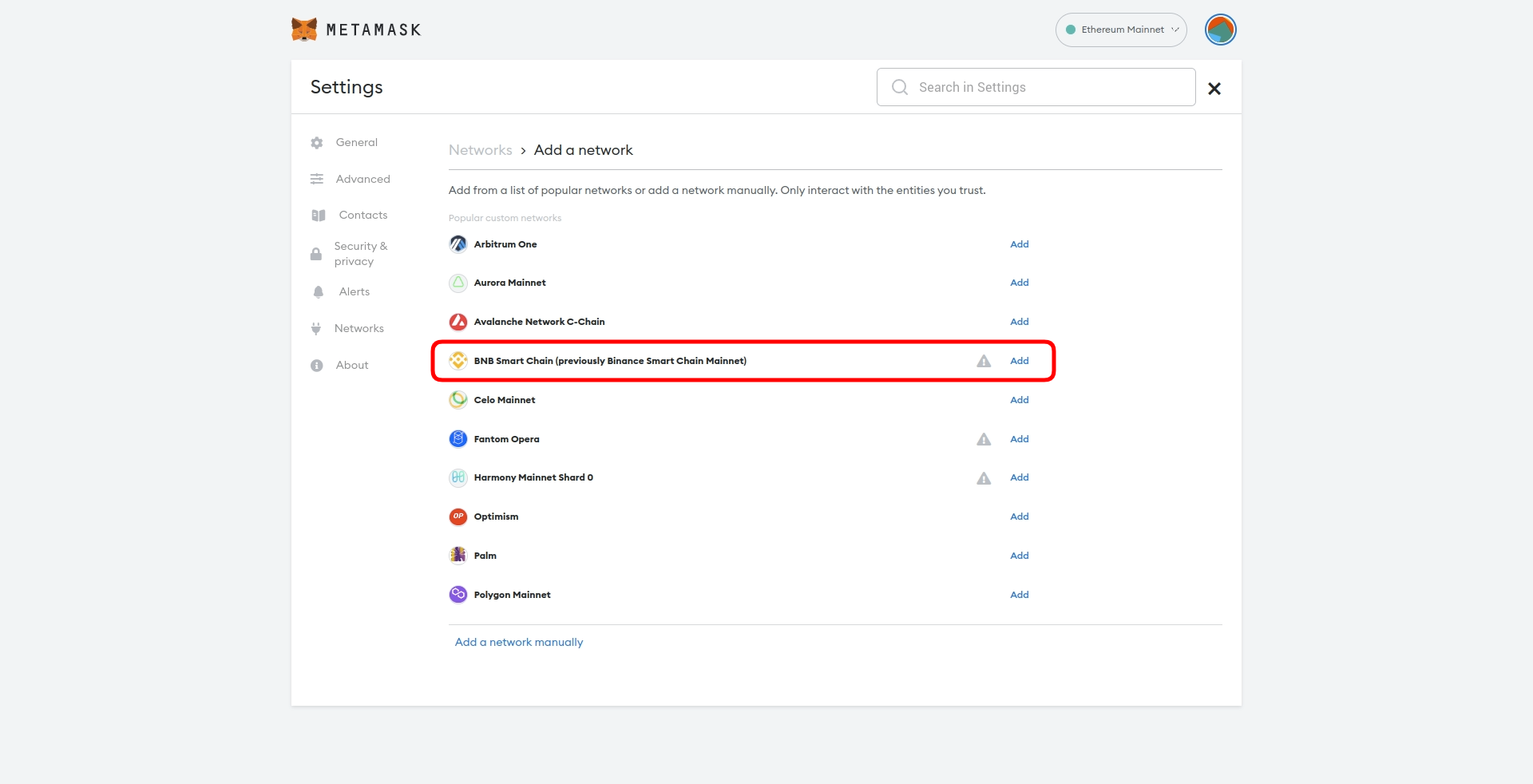The height and width of the screenshot is (784, 1533).
Task: Open the Ethereum Mainnet network dropdown
Action: pyautogui.click(x=1121, y=30)
